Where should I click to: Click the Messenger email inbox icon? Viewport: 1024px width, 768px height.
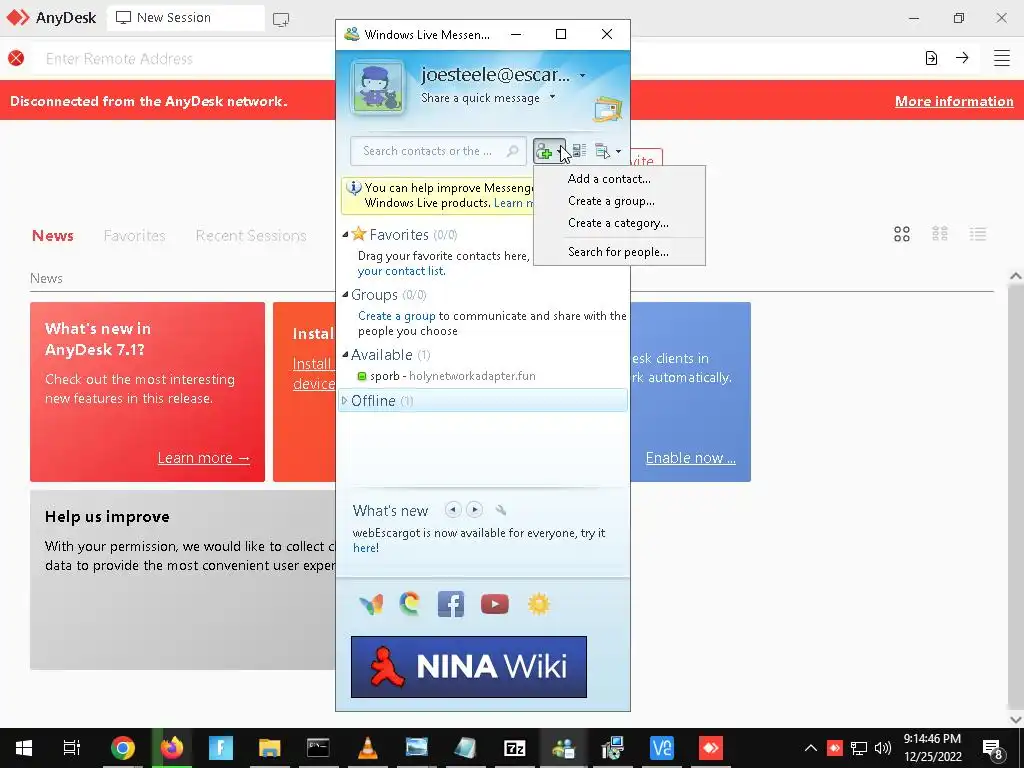tap(607, 109)
